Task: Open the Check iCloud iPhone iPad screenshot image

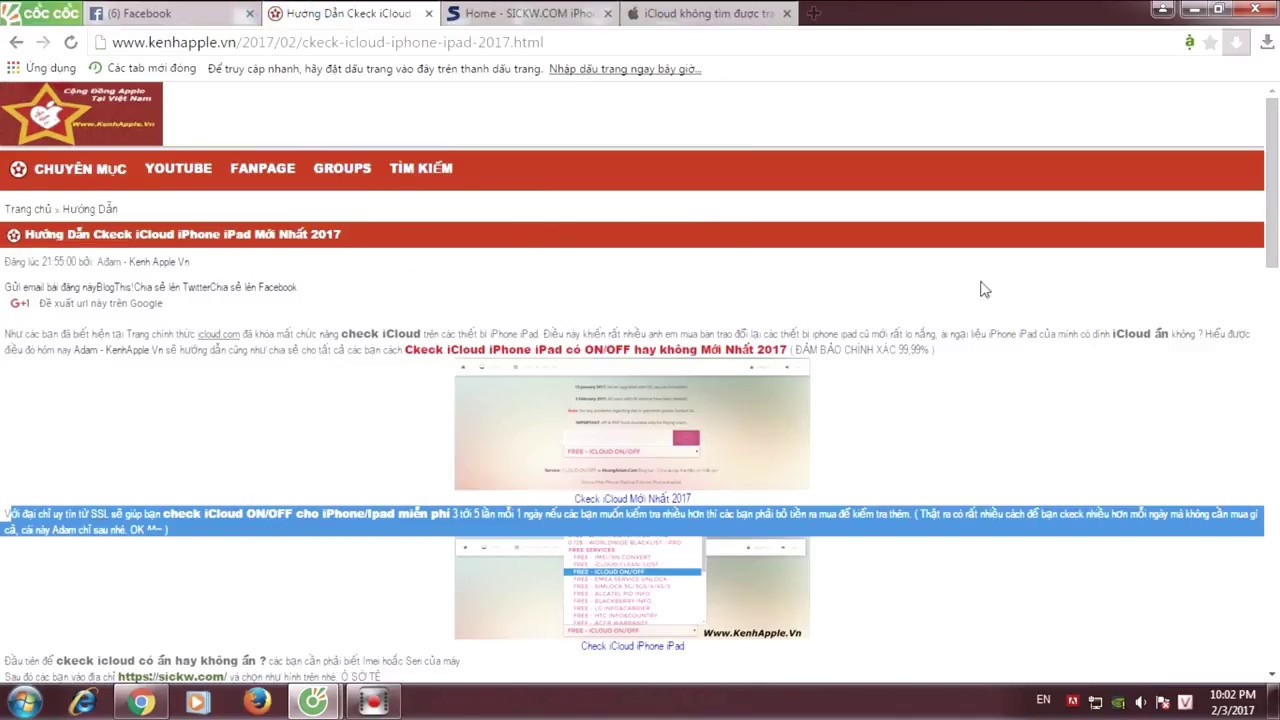Action: [632, 589]
